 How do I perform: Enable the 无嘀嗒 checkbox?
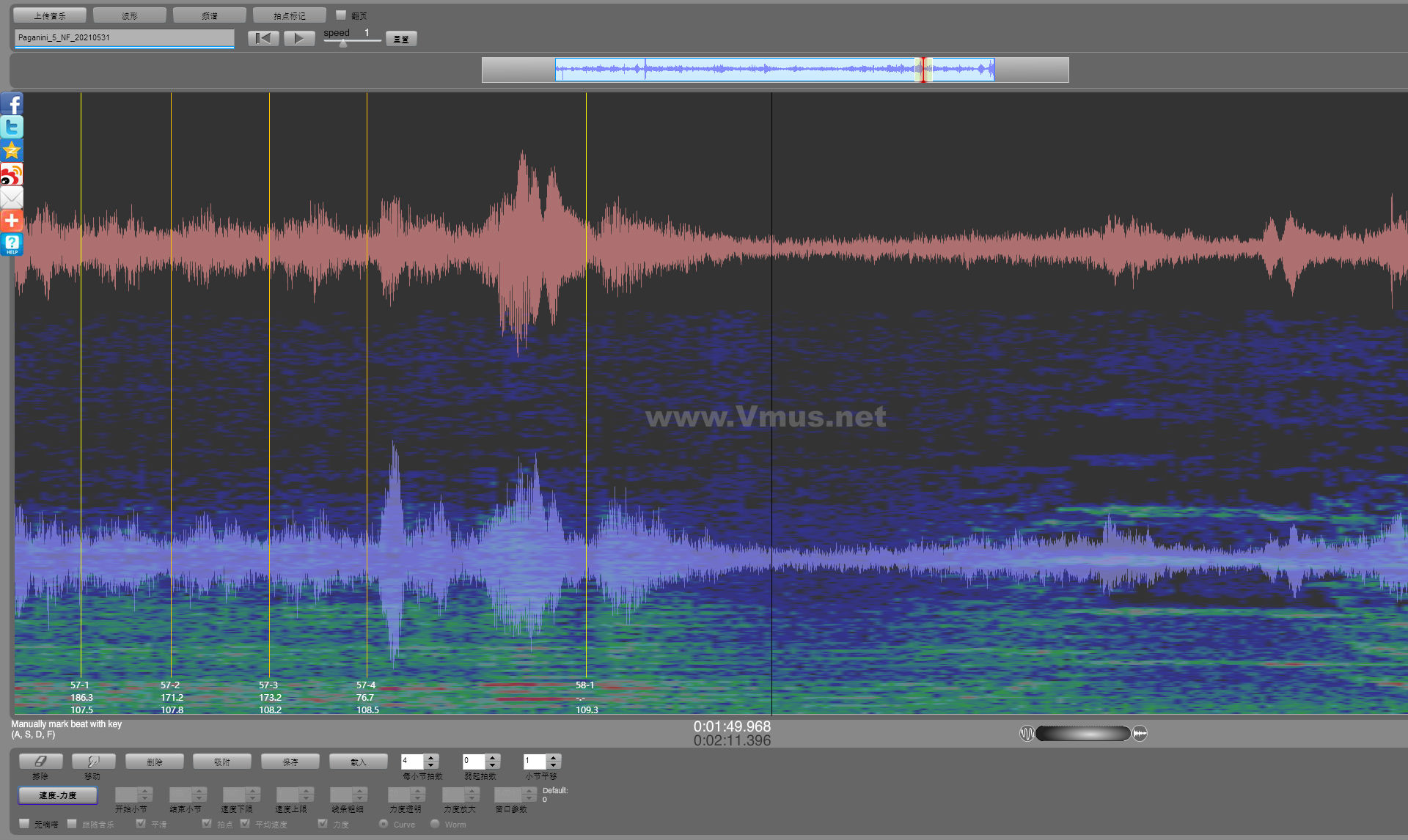[24, 824]
